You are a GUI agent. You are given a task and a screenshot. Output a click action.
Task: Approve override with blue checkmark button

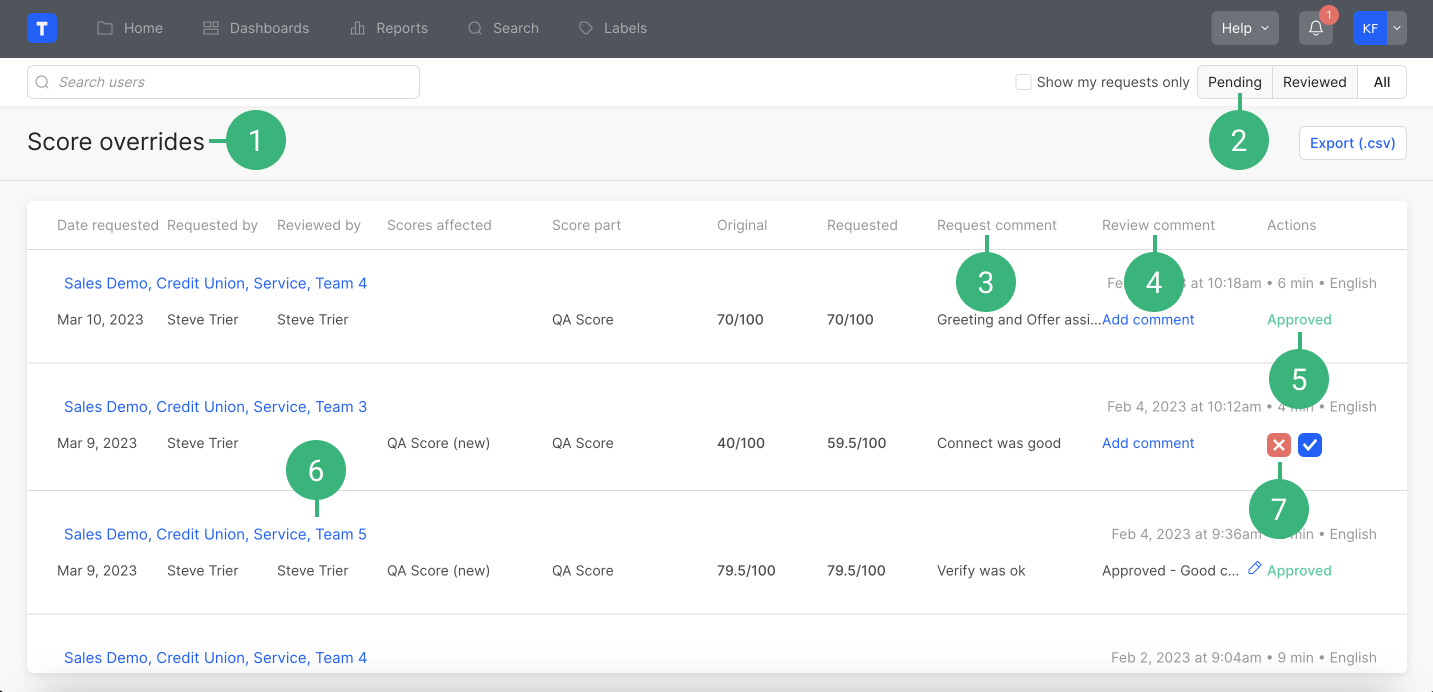click(x=1310, y=445)
